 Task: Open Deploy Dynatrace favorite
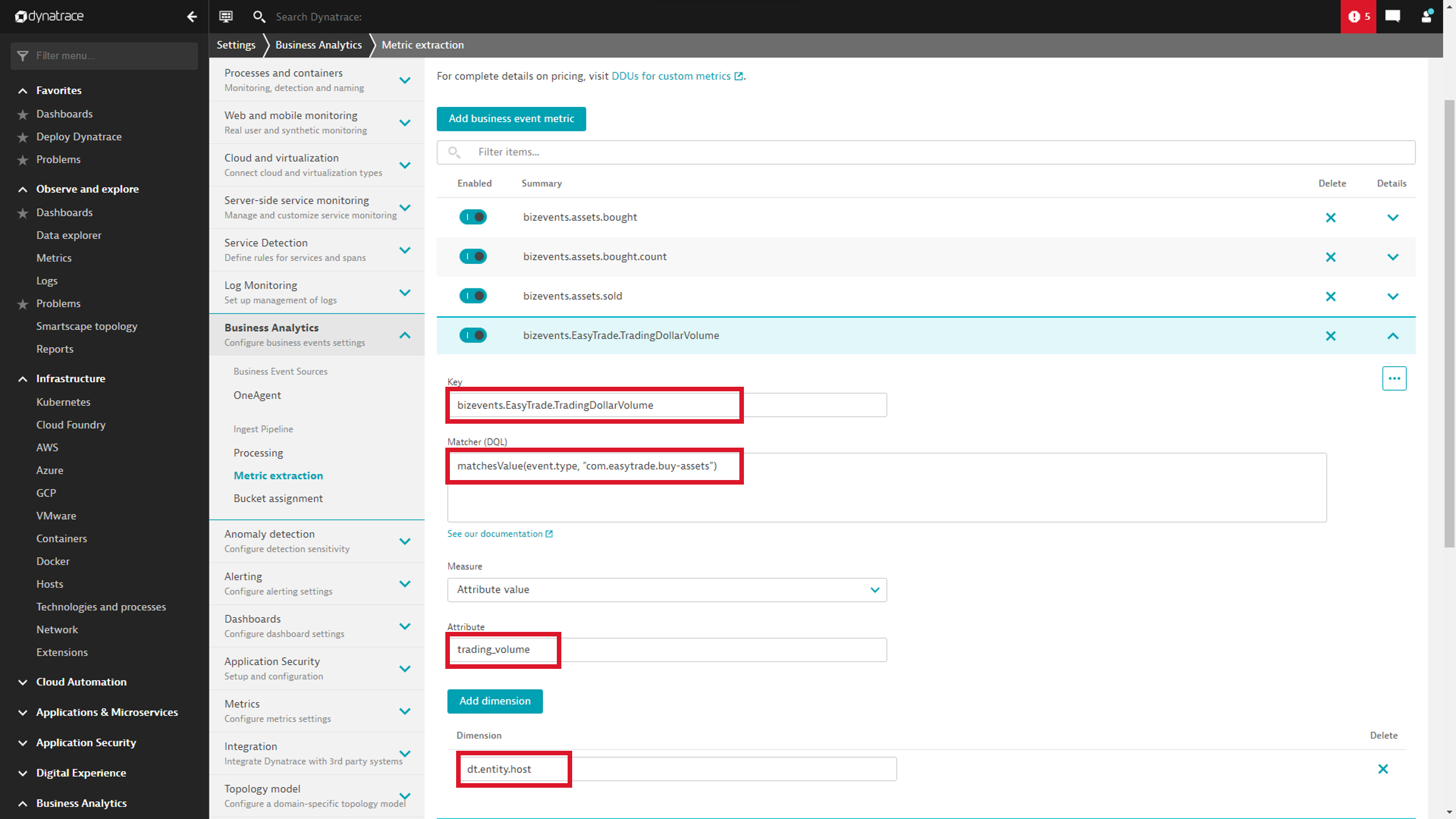pos(79,136)
